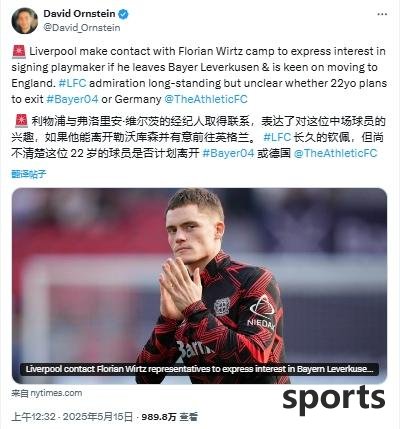
Task: Open David Ornstein's profile avatar
Action: pyautogui.click(x=25, y=21)
